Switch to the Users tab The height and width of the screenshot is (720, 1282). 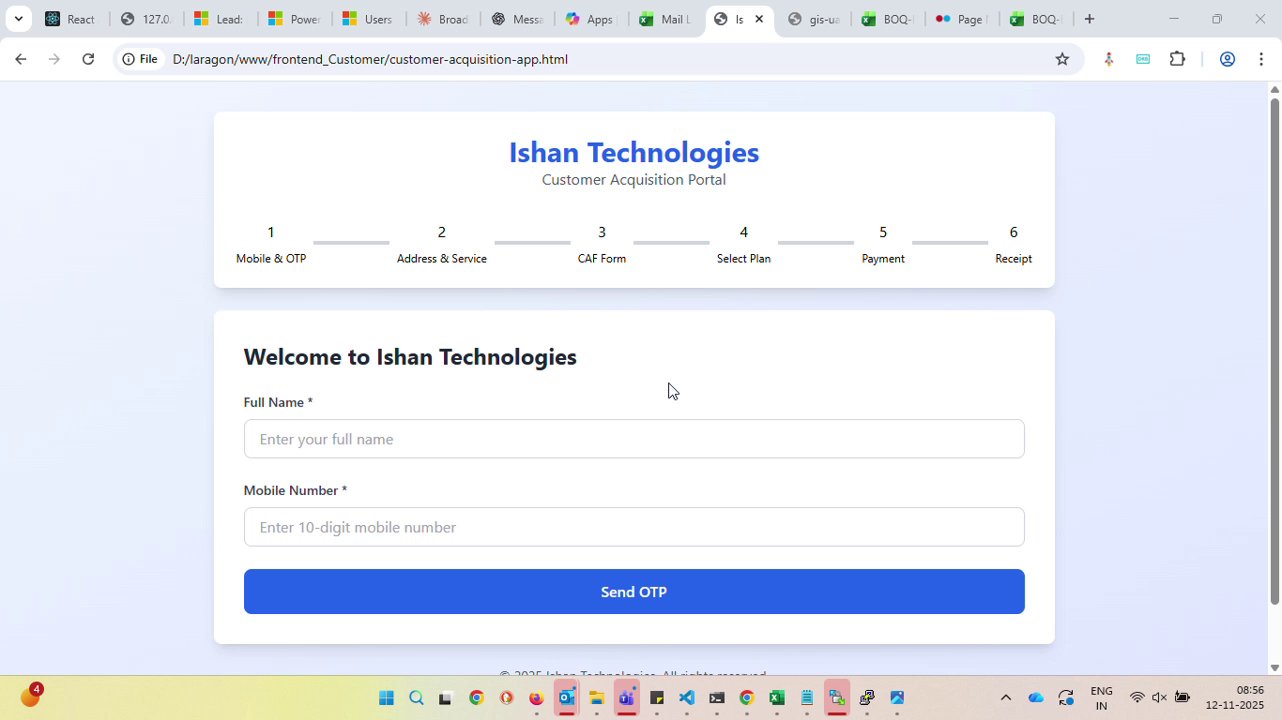coord(367,19)
